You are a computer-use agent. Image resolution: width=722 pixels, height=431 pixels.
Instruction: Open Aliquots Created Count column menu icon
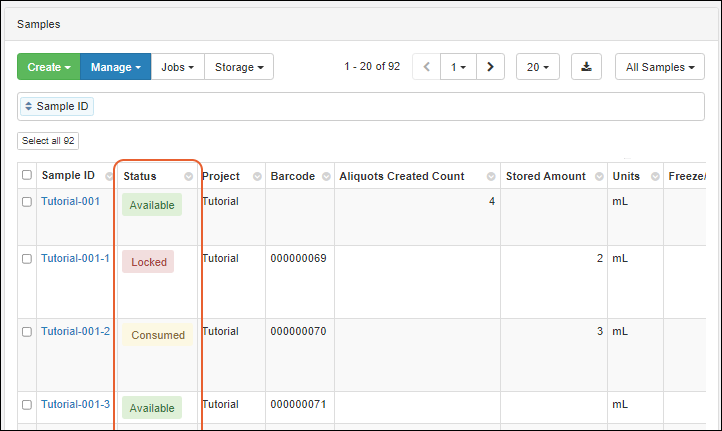click(x=491, y=177)
